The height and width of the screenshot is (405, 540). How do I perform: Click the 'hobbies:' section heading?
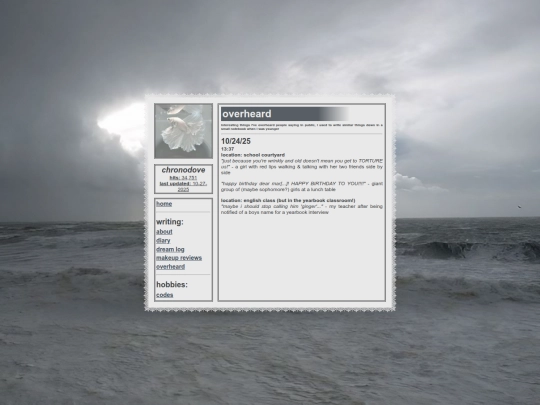(172, 284)
